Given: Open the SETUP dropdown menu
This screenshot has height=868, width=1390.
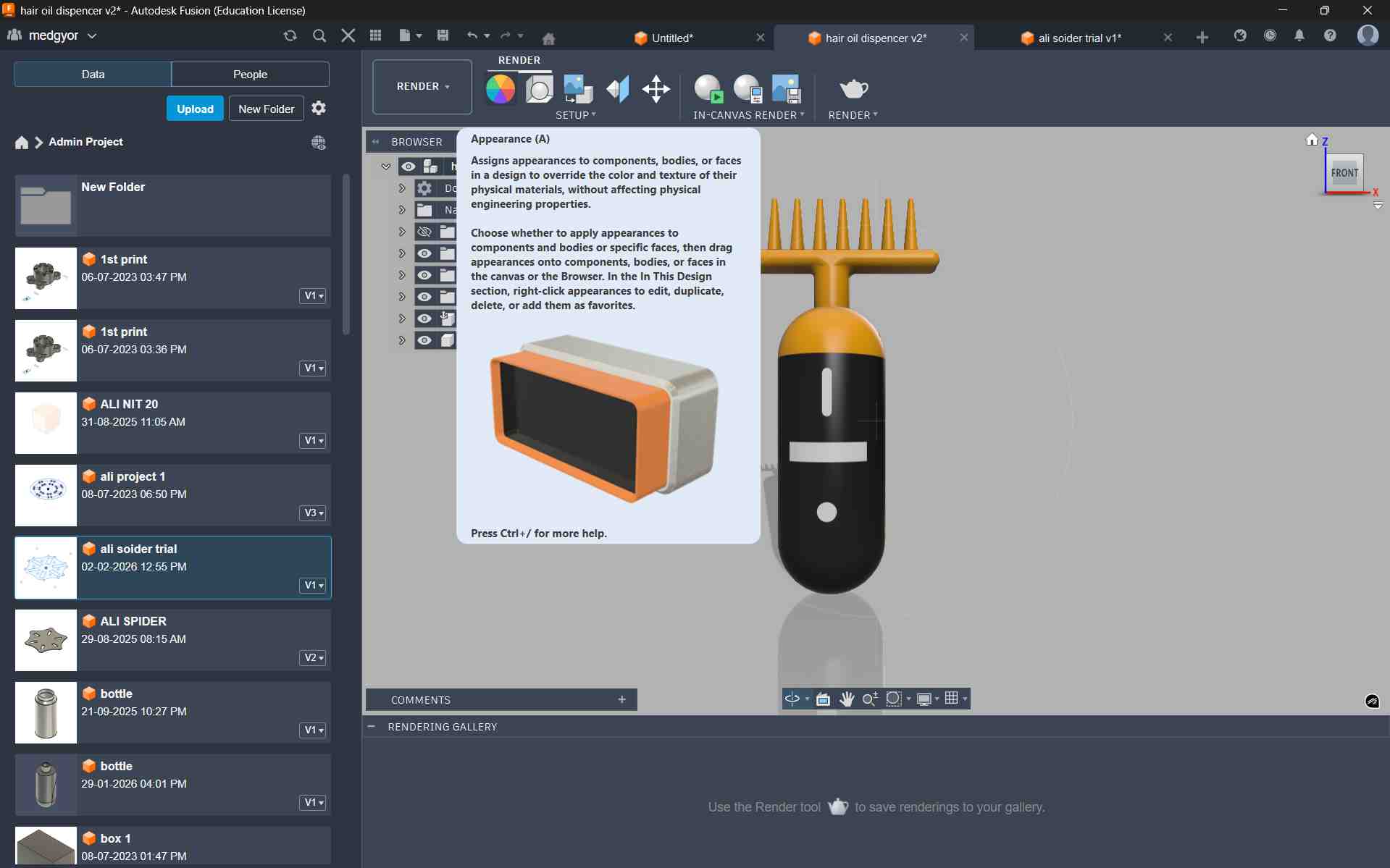Looking at the screenshot, I should click(x=576, y=115).
